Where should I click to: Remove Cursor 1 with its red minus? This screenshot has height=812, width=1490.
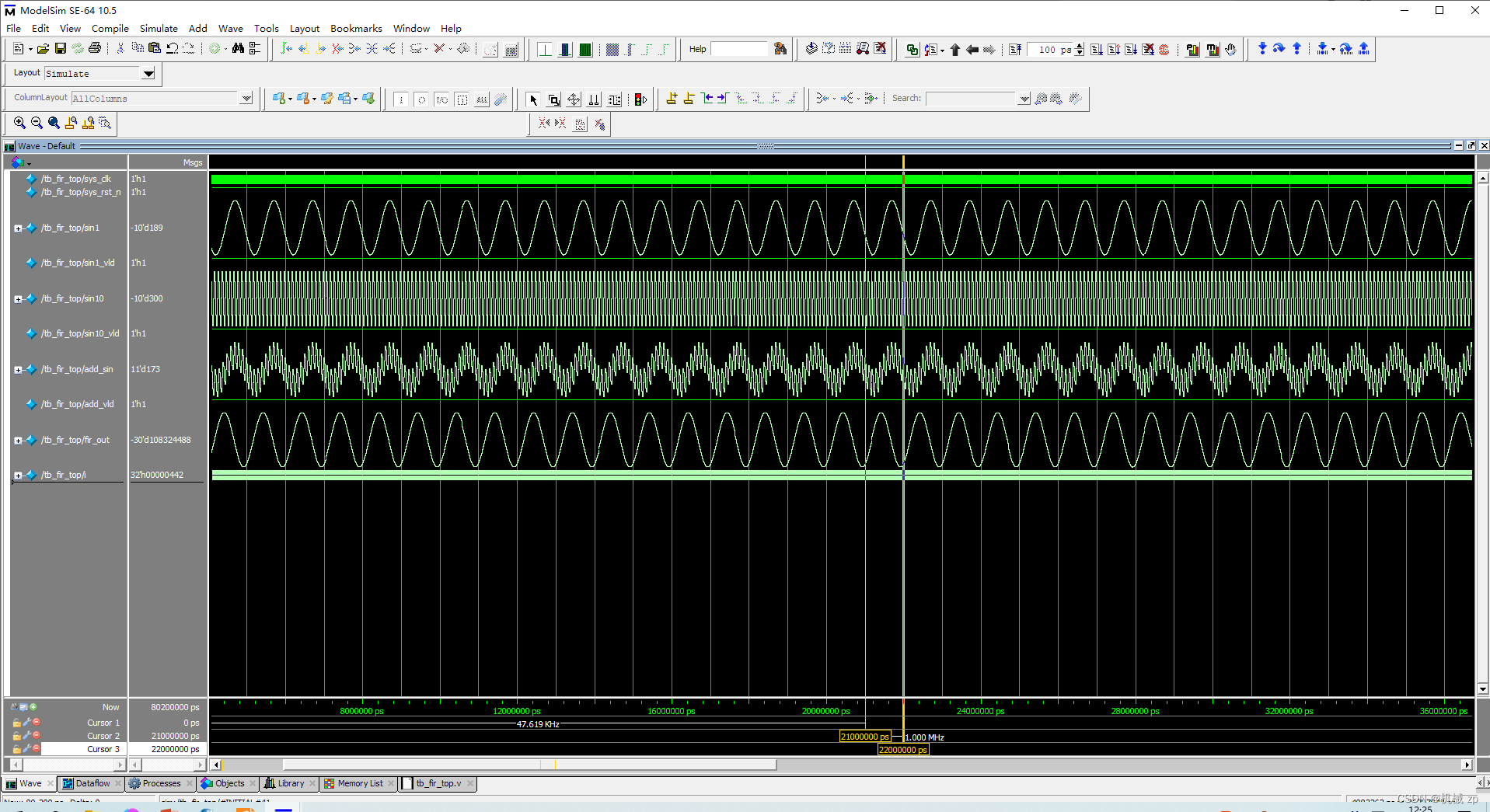pos(37,722)
